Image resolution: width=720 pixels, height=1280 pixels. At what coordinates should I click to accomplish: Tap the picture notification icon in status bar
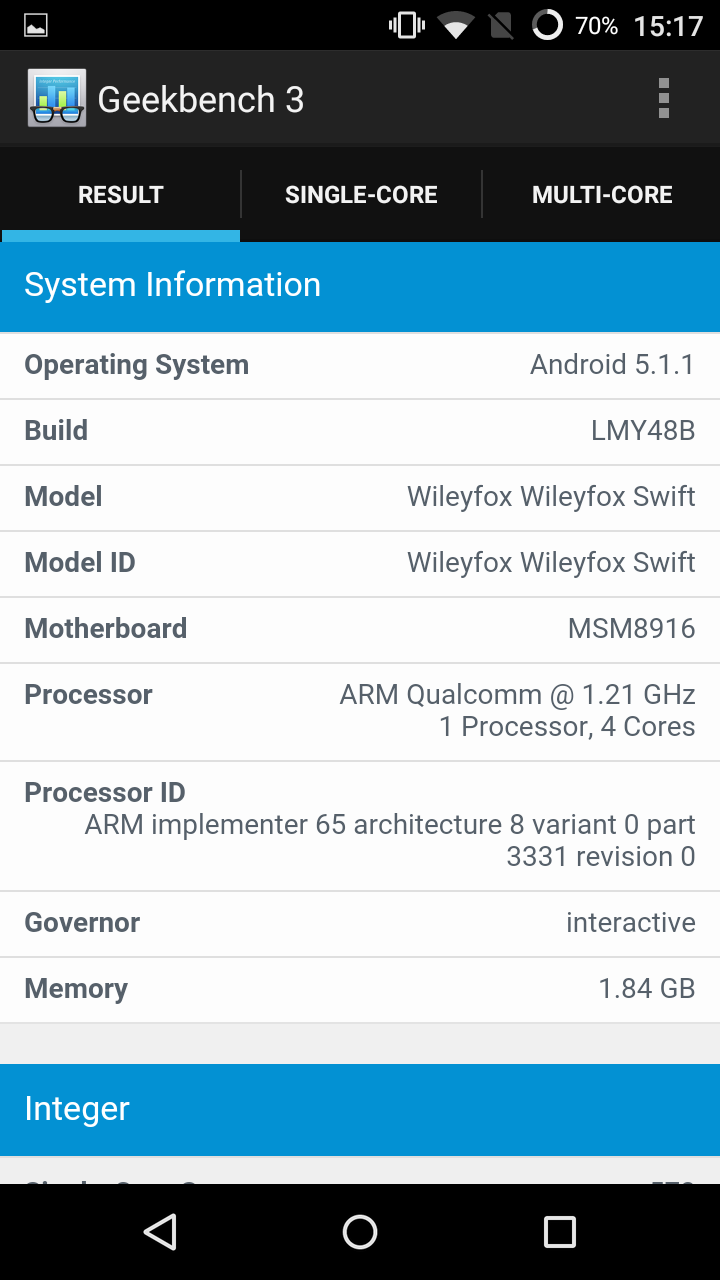point(36,26)
